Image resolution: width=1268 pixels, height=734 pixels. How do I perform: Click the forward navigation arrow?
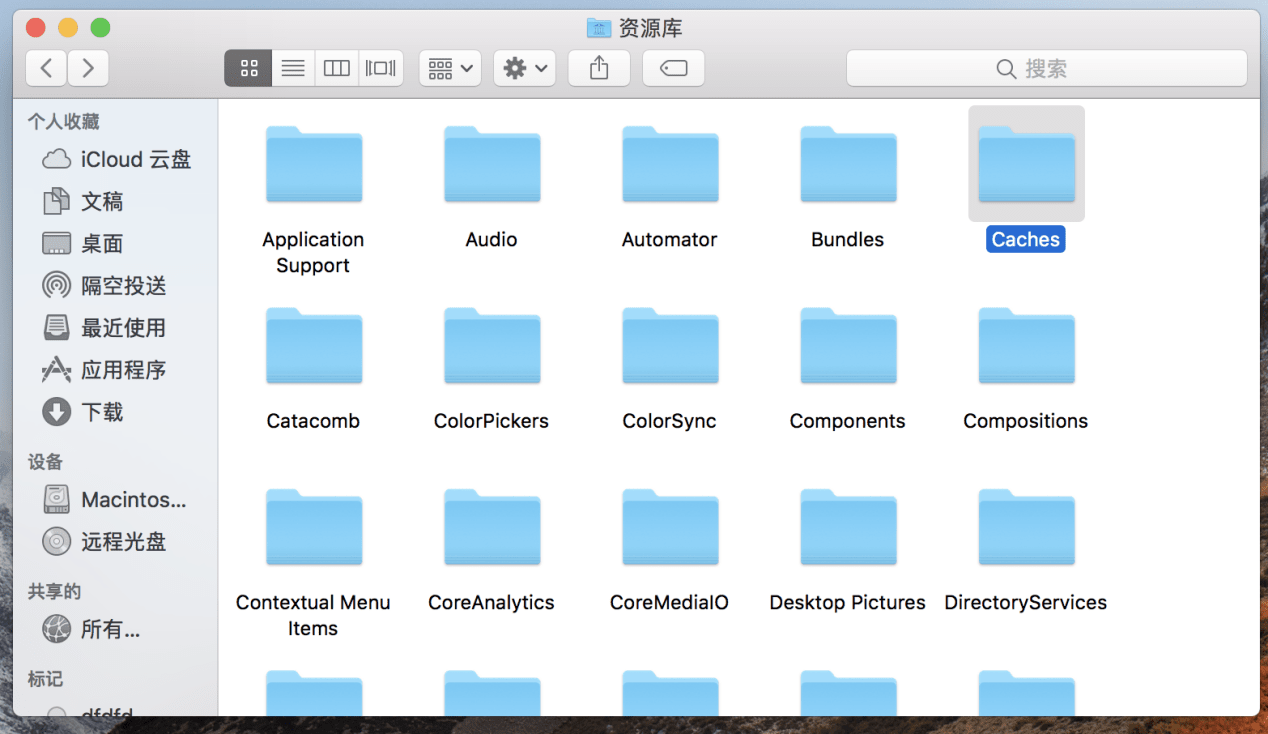tap(88, 68)
